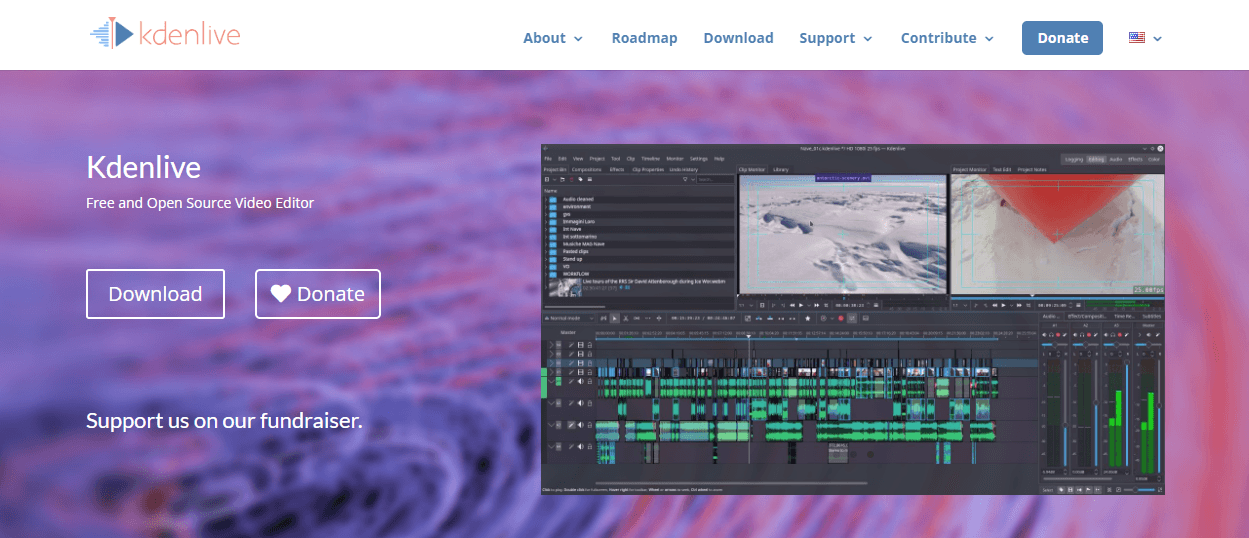Click the Donate button with the heart icon
Image resolution: width=1249 pixels, height=538 pixels.
pos(318,294)
